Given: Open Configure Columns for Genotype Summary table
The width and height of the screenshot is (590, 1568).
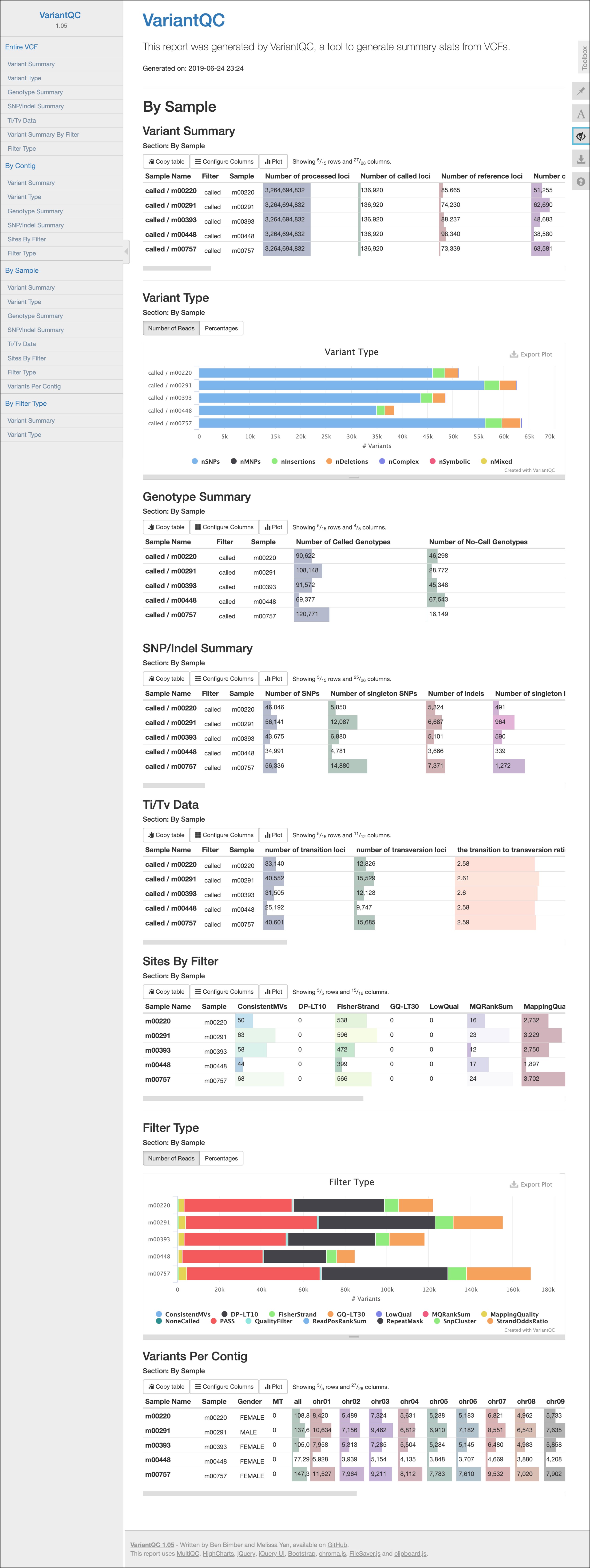Looking at the screenshot, I should [224, 527].
